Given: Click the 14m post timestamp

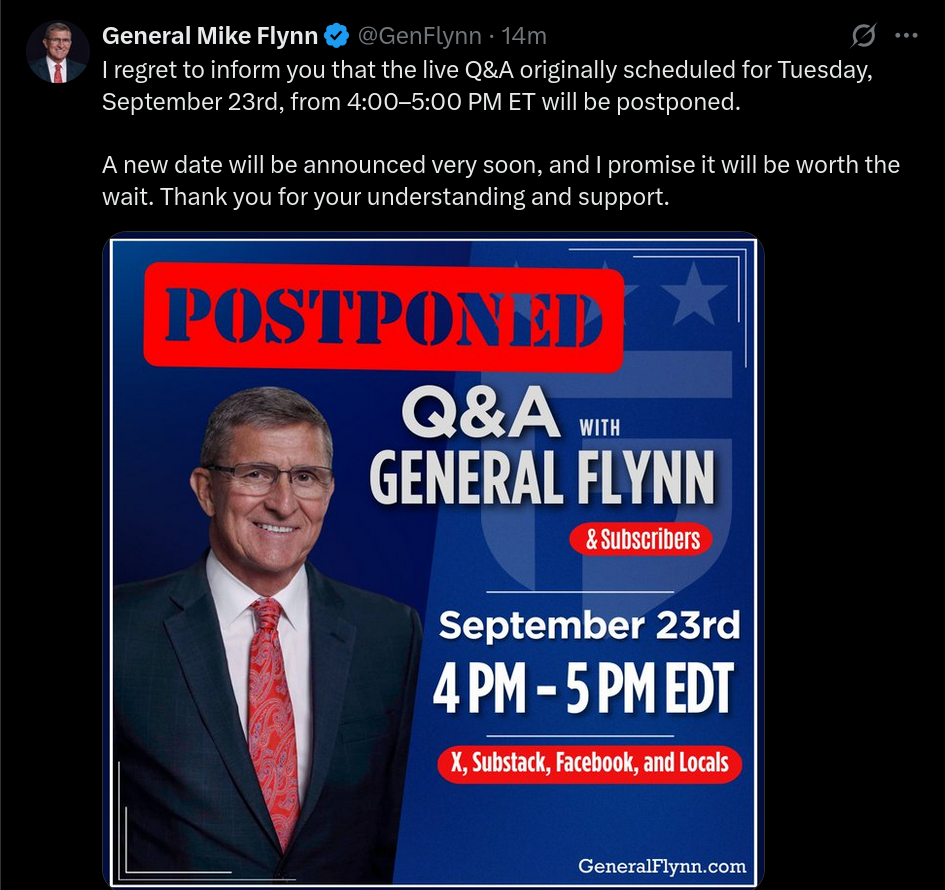Looking at the screenshot, I should coord(524,37).
